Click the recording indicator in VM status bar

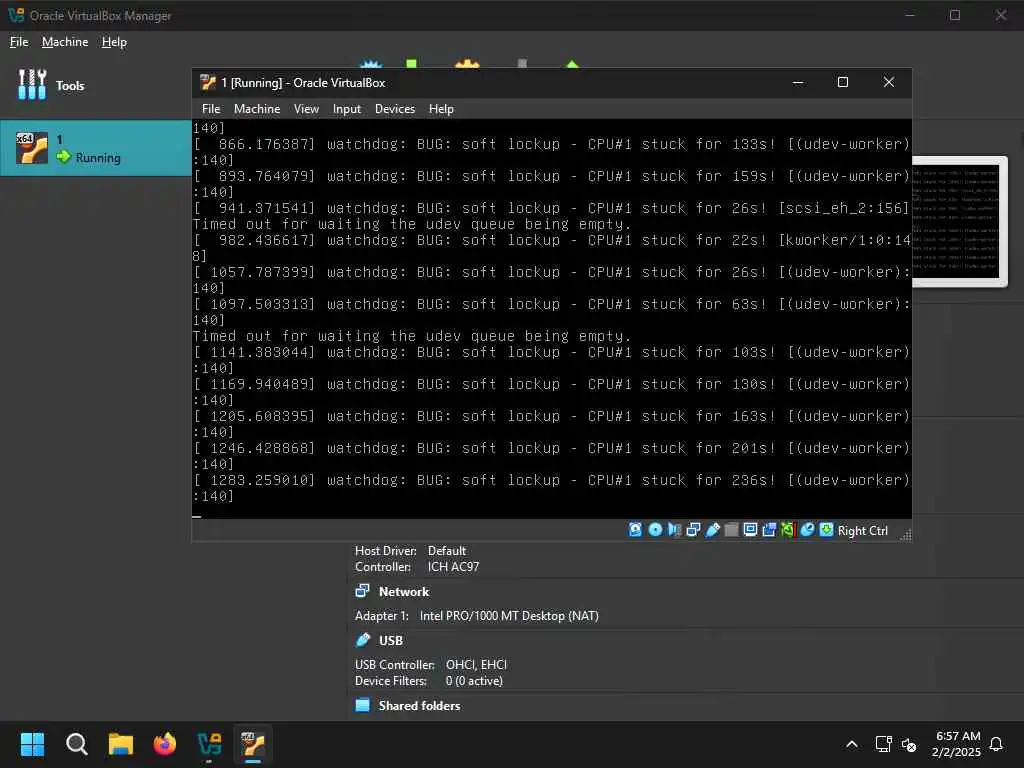[x=769, y=530]
